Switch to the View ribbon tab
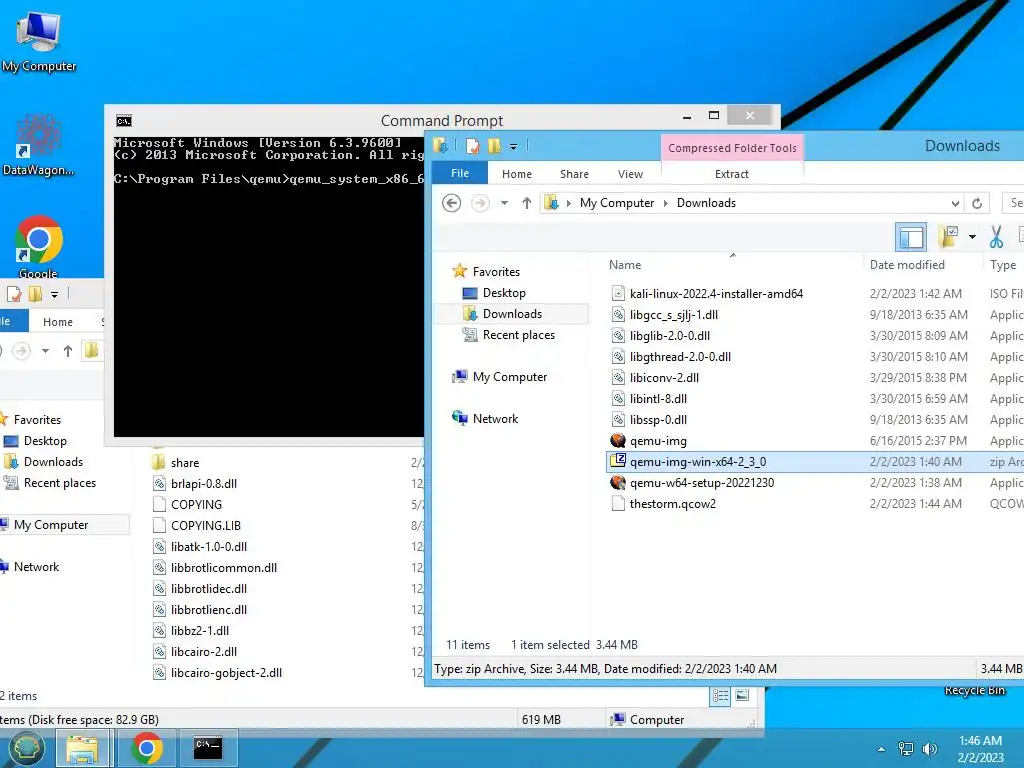The height and width of the screenshot is (768, 1024). pyautogui.click(x=630, y=174)
